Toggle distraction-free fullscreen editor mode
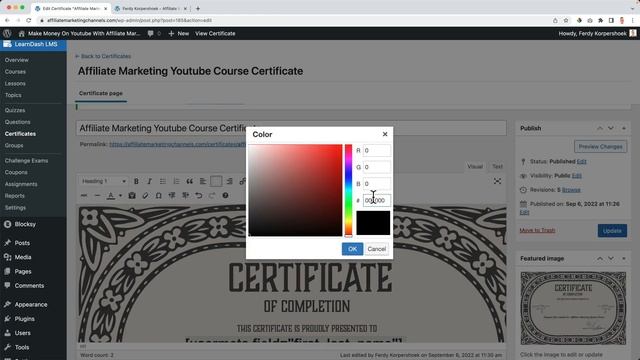 tap(497, 181)
